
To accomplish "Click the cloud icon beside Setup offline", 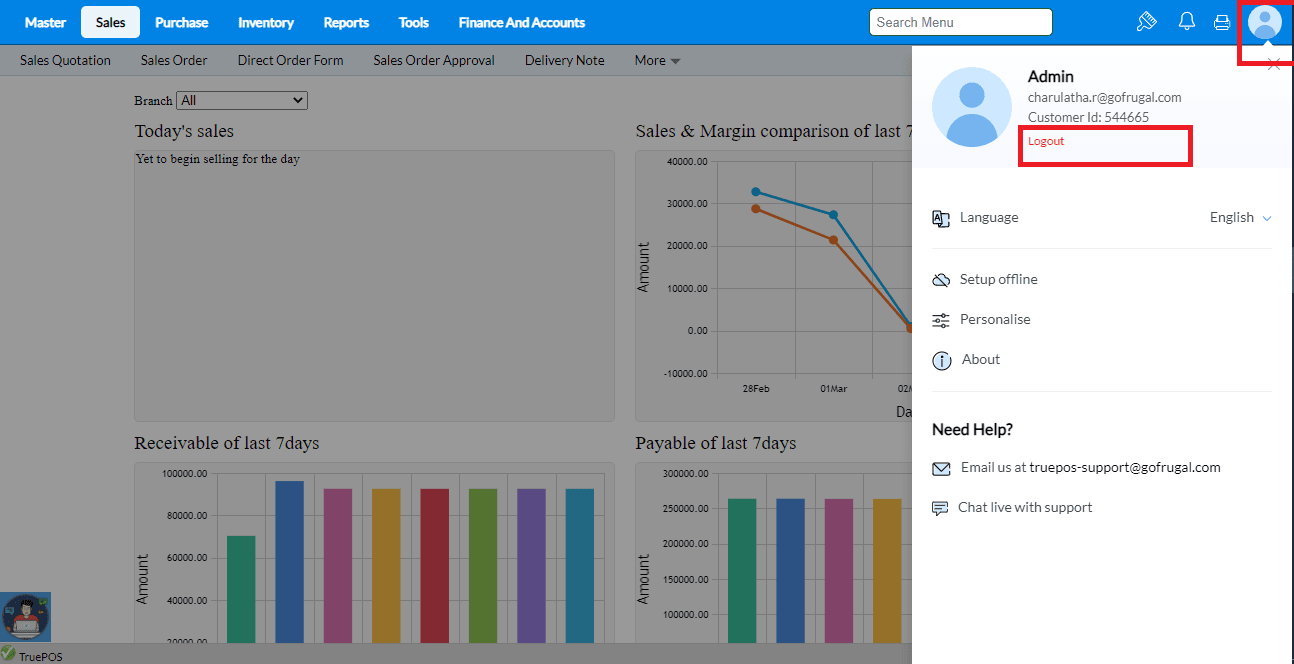I will pyautogui.click(x=941, y=280).
